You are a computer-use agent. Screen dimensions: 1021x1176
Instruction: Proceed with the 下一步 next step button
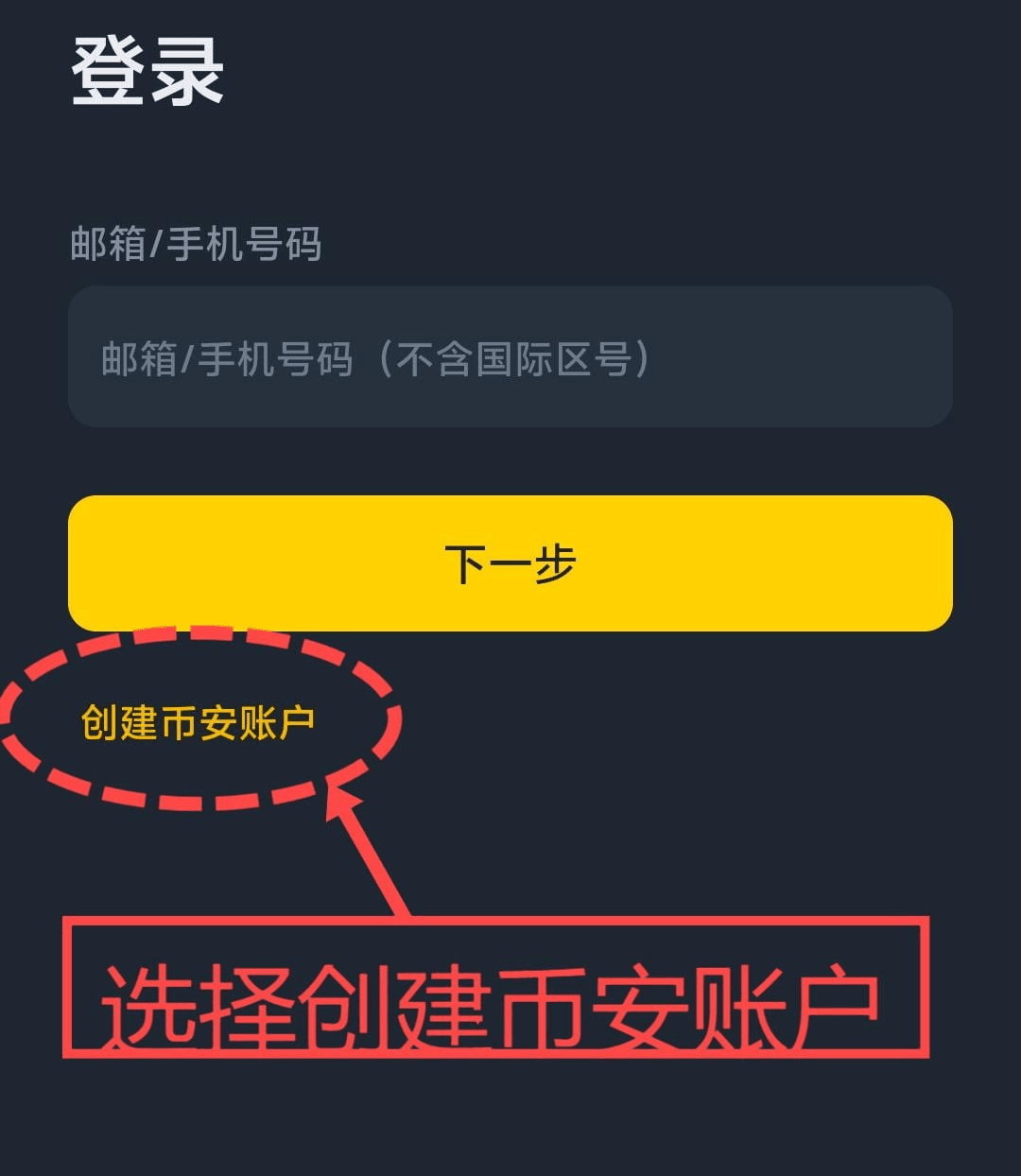[510, 563]
